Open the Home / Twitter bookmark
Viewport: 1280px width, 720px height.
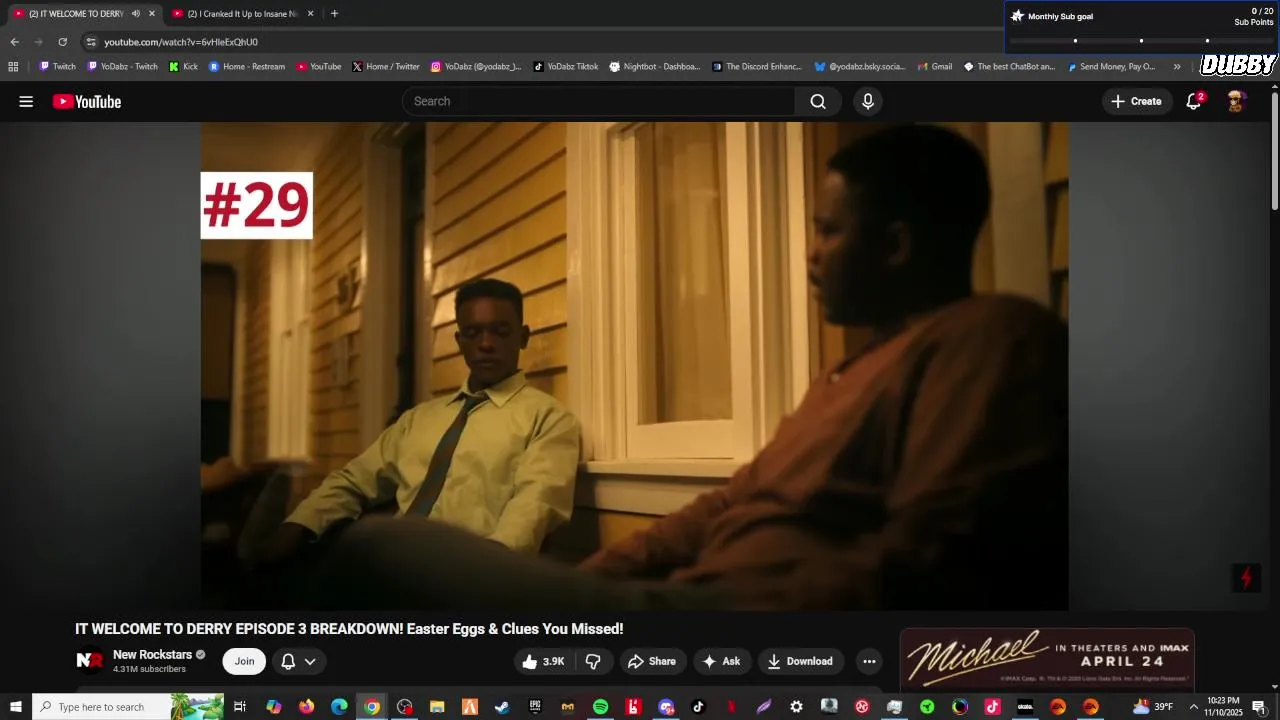386,67
